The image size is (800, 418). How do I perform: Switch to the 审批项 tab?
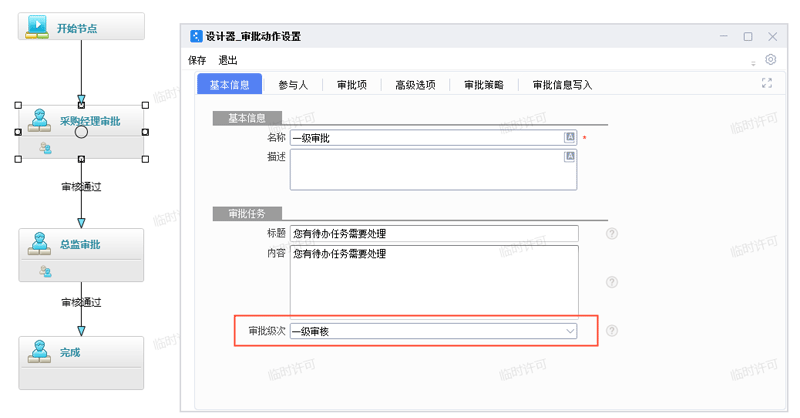(352, 85)
